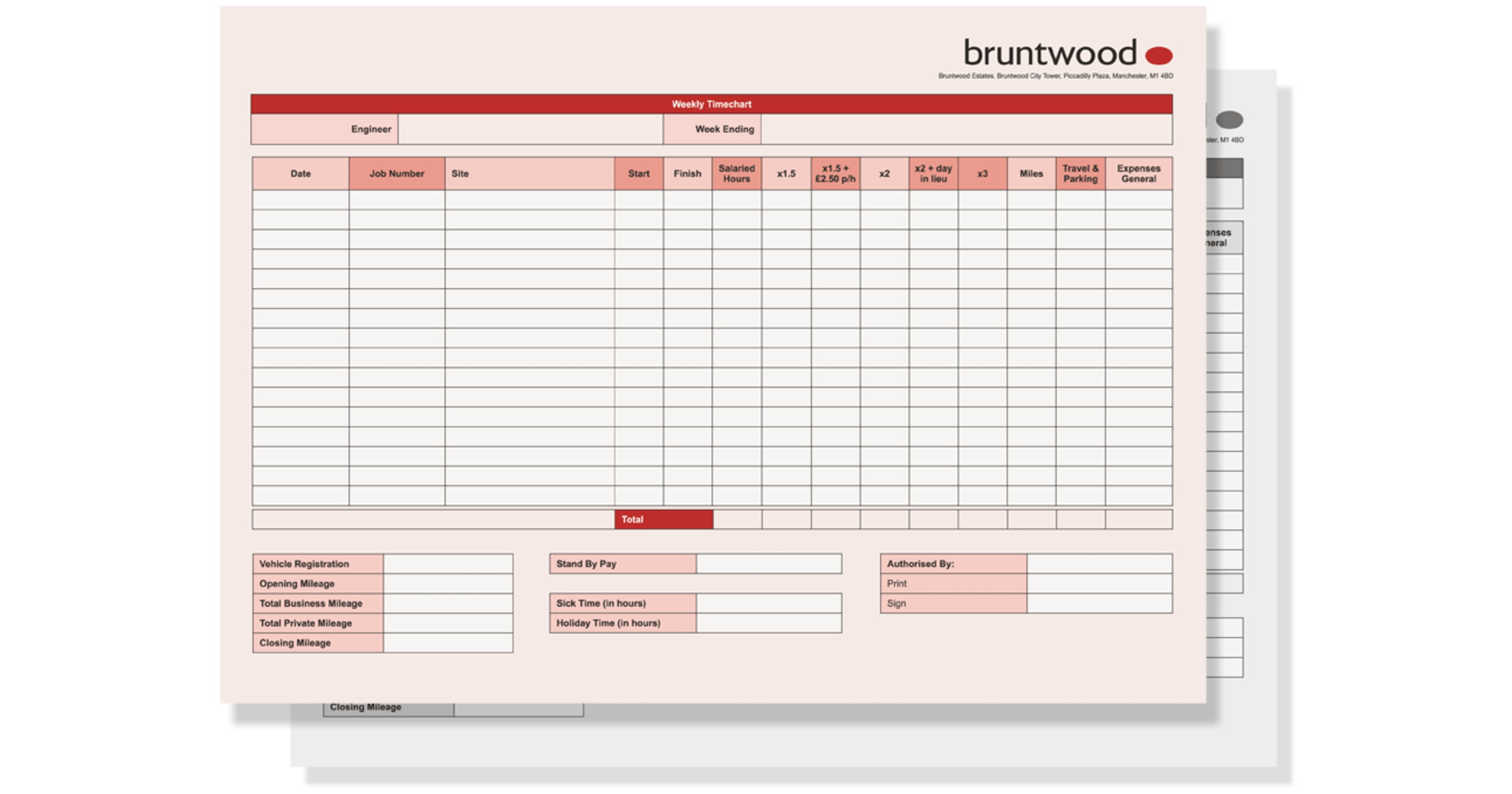Click the Weekly Timechart title bar
This screenshot has width=1512, height=794.
711,105
